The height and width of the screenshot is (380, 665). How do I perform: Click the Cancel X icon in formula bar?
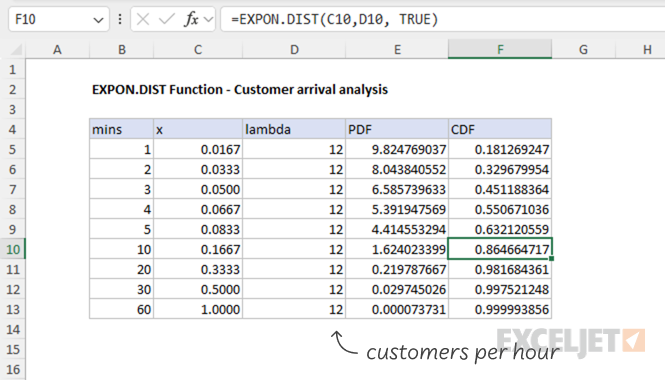coord(143,20)
